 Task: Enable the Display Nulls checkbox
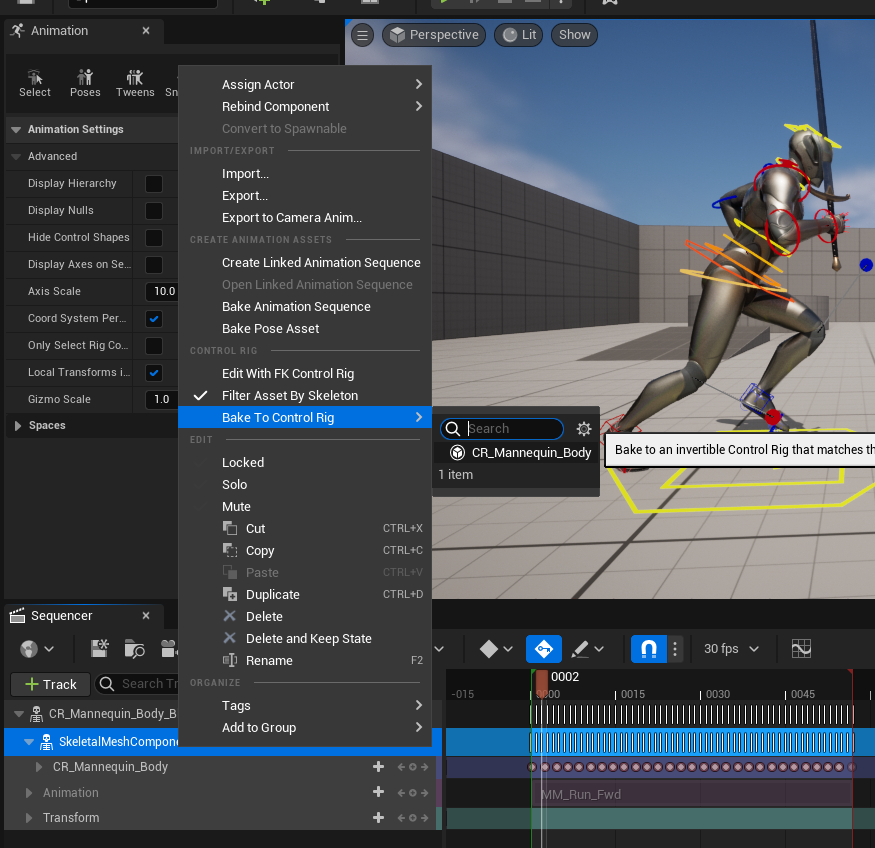(x=154, y=211)
